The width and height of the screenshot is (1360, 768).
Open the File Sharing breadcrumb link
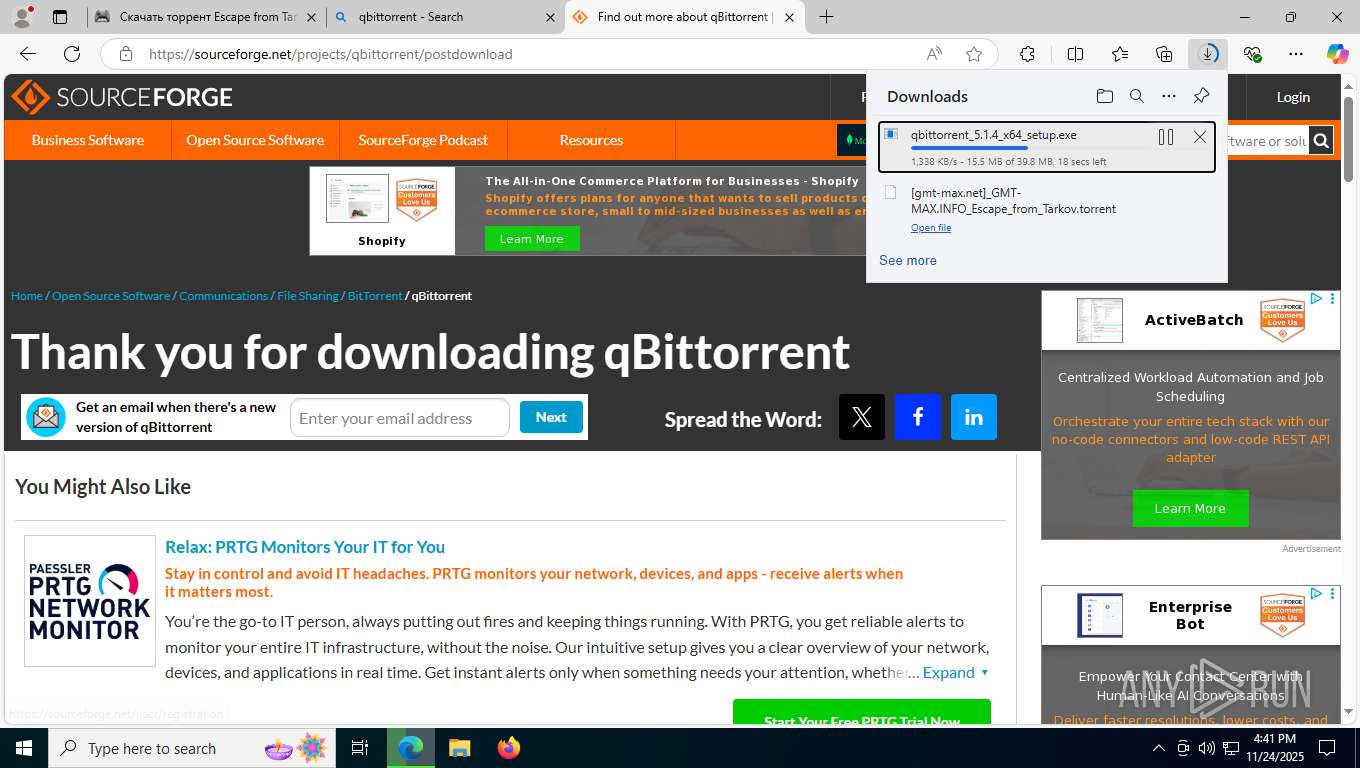pyautogui.click(x=308, y=296)
